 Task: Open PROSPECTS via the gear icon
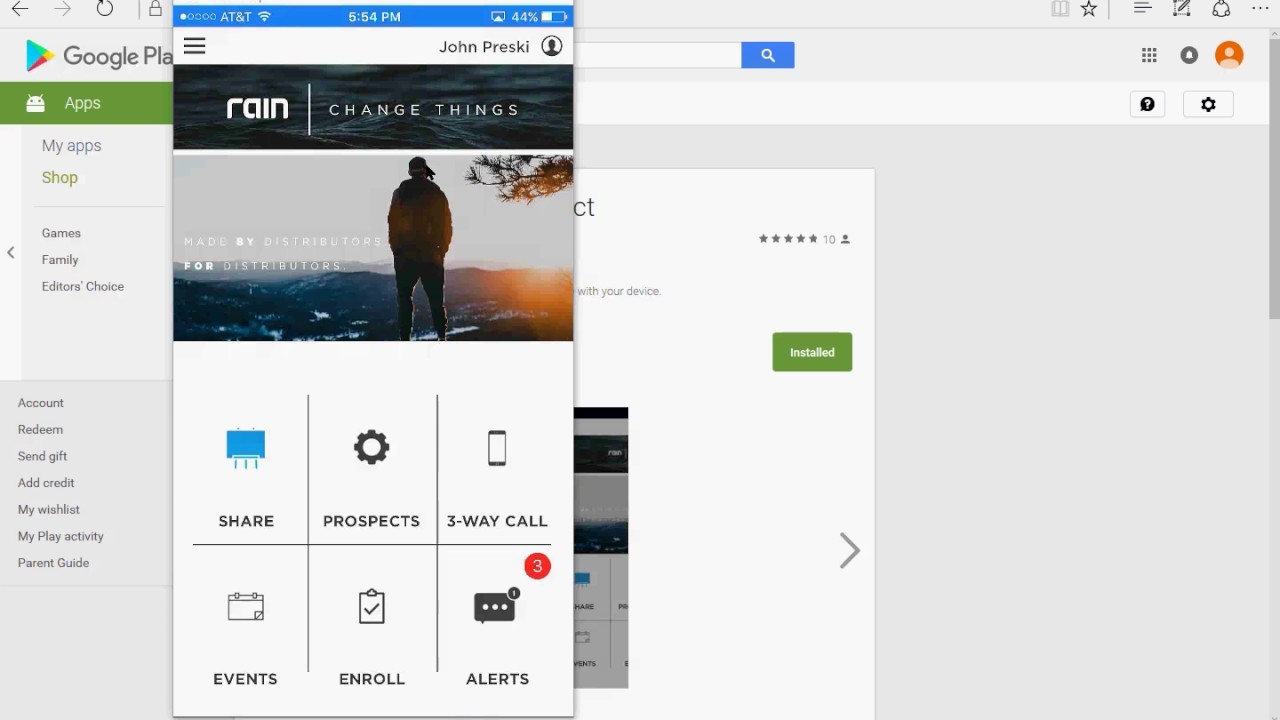point(371,447)
